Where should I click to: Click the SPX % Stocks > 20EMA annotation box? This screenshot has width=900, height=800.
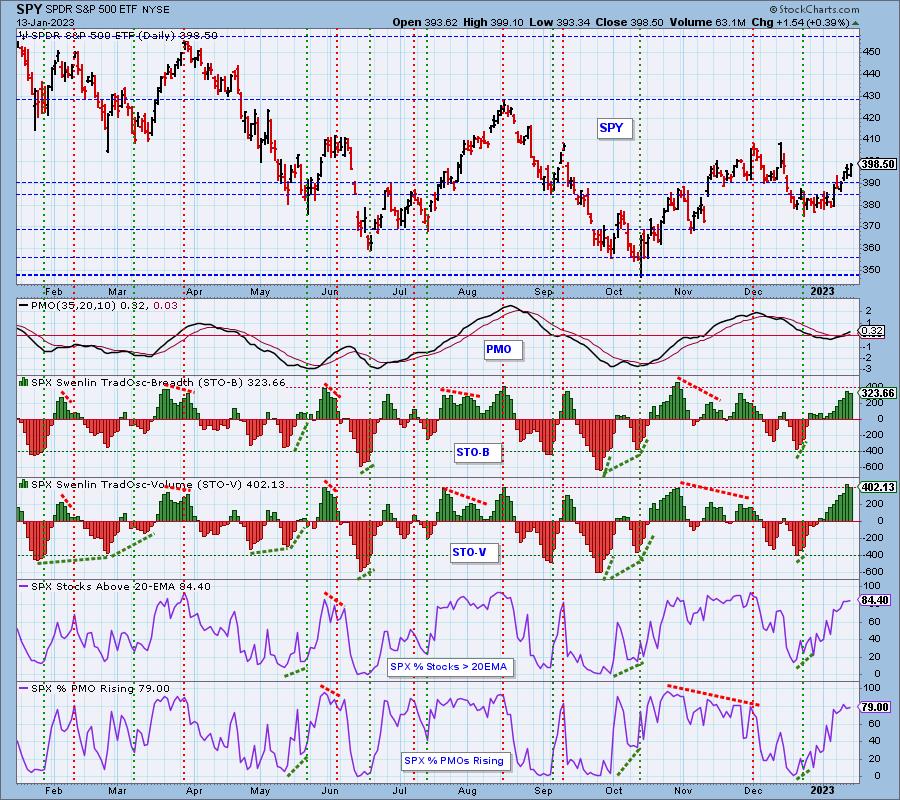point(449,666)
